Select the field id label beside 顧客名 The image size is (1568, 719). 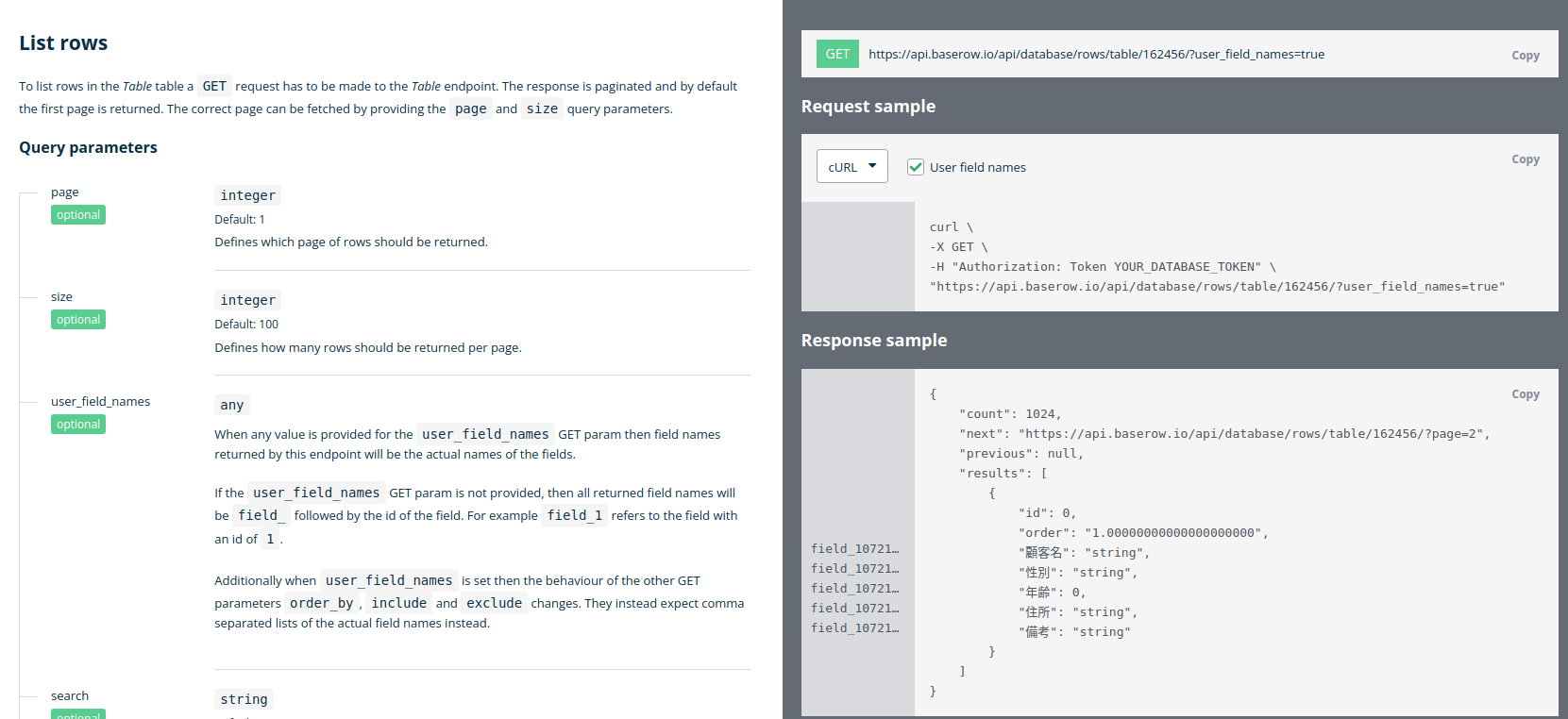click(x=854, y=549)
